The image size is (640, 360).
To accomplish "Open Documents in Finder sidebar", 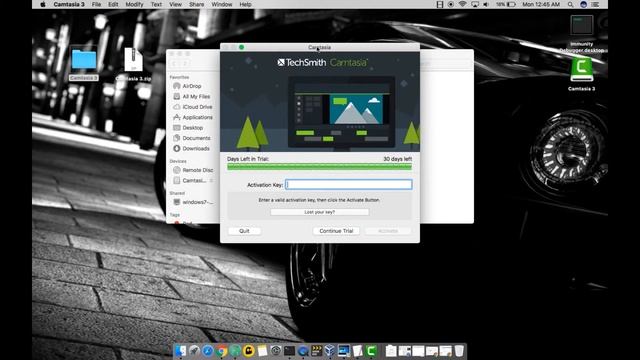I will pyautogui.click(x=192, y=138).
